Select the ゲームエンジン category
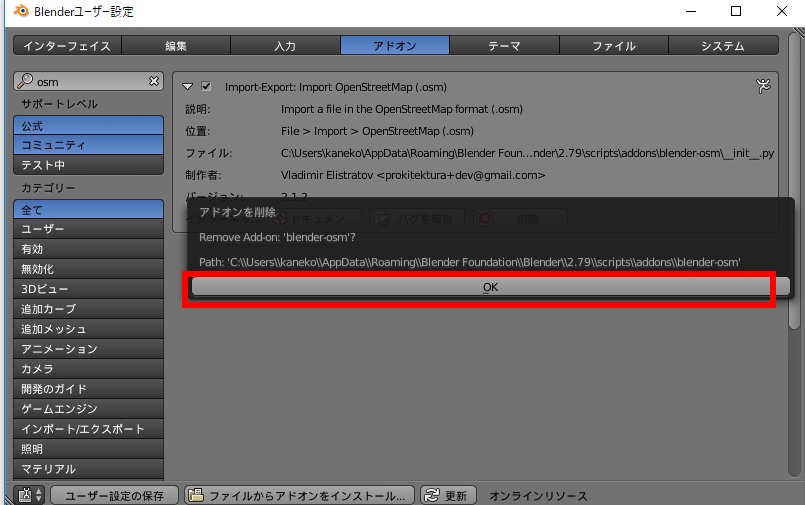The height and width of the screenshot is (505, 805). 88,409
